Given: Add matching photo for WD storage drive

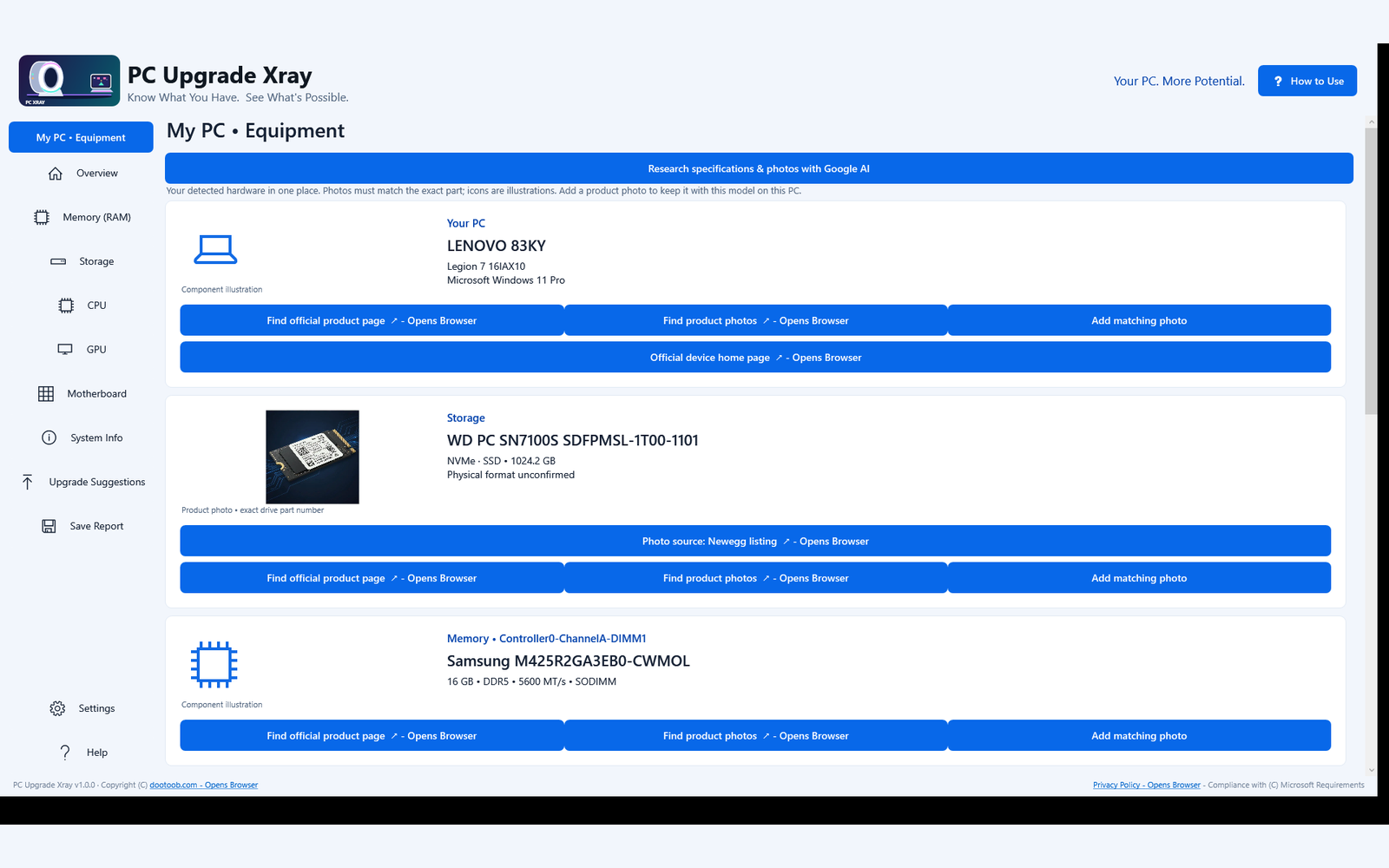Looking at the screenshot, I should tap(1139, 578).
